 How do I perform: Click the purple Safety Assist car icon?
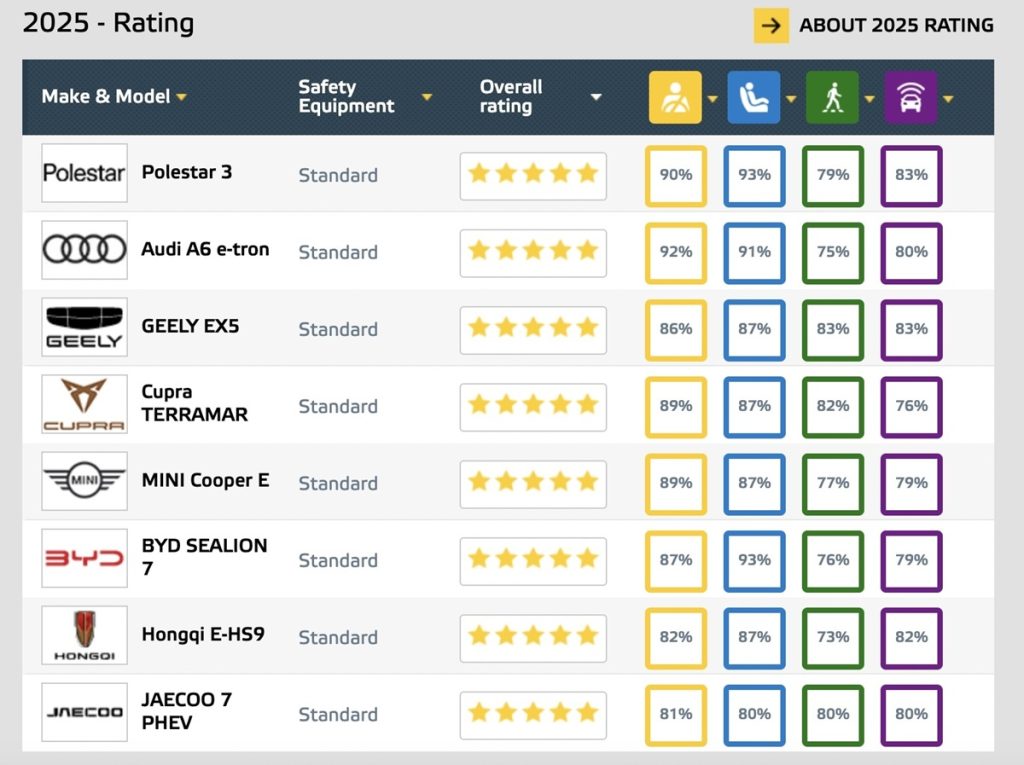coord(910,98)
